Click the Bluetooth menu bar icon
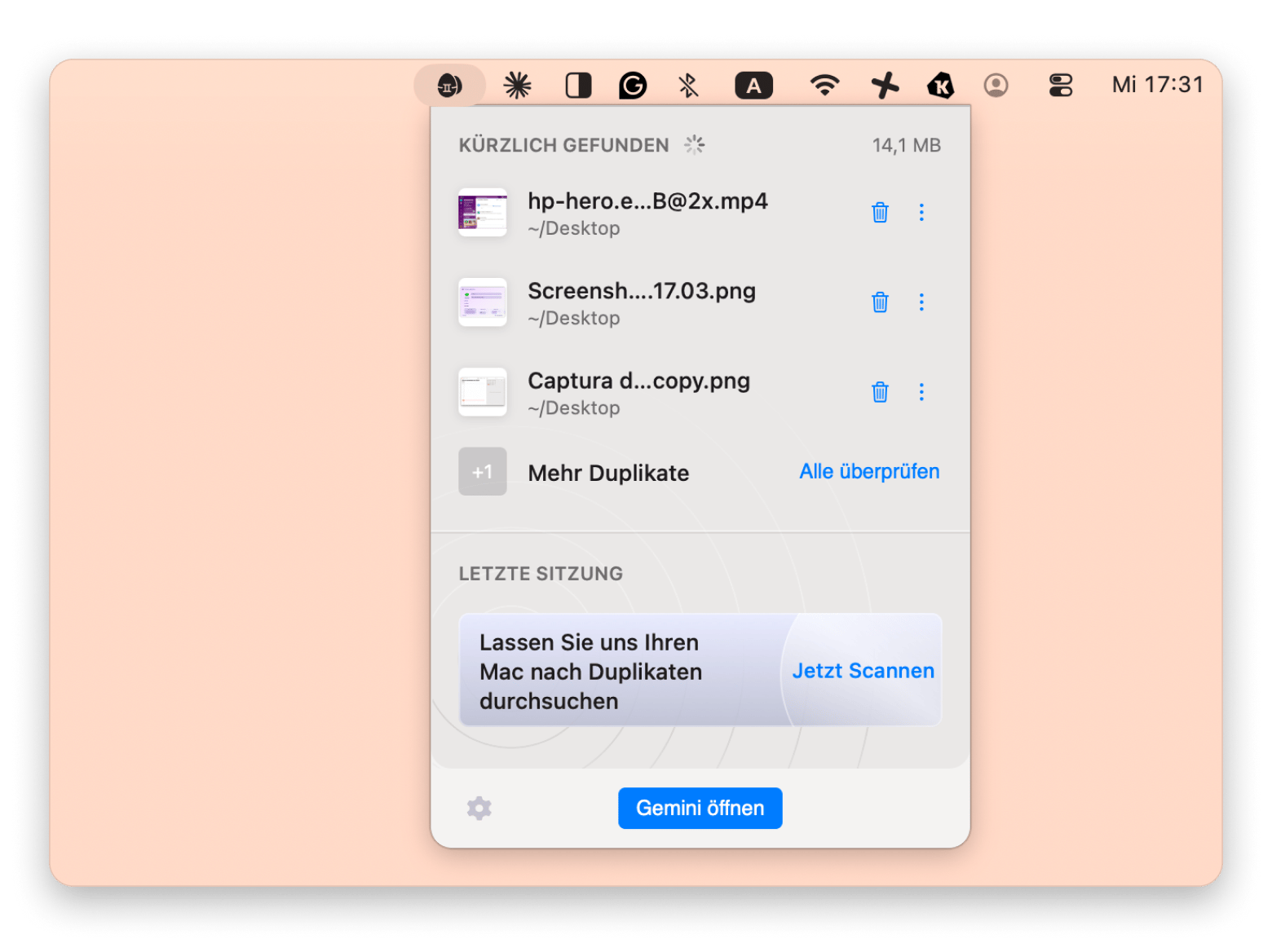 [x=688, y=85]
